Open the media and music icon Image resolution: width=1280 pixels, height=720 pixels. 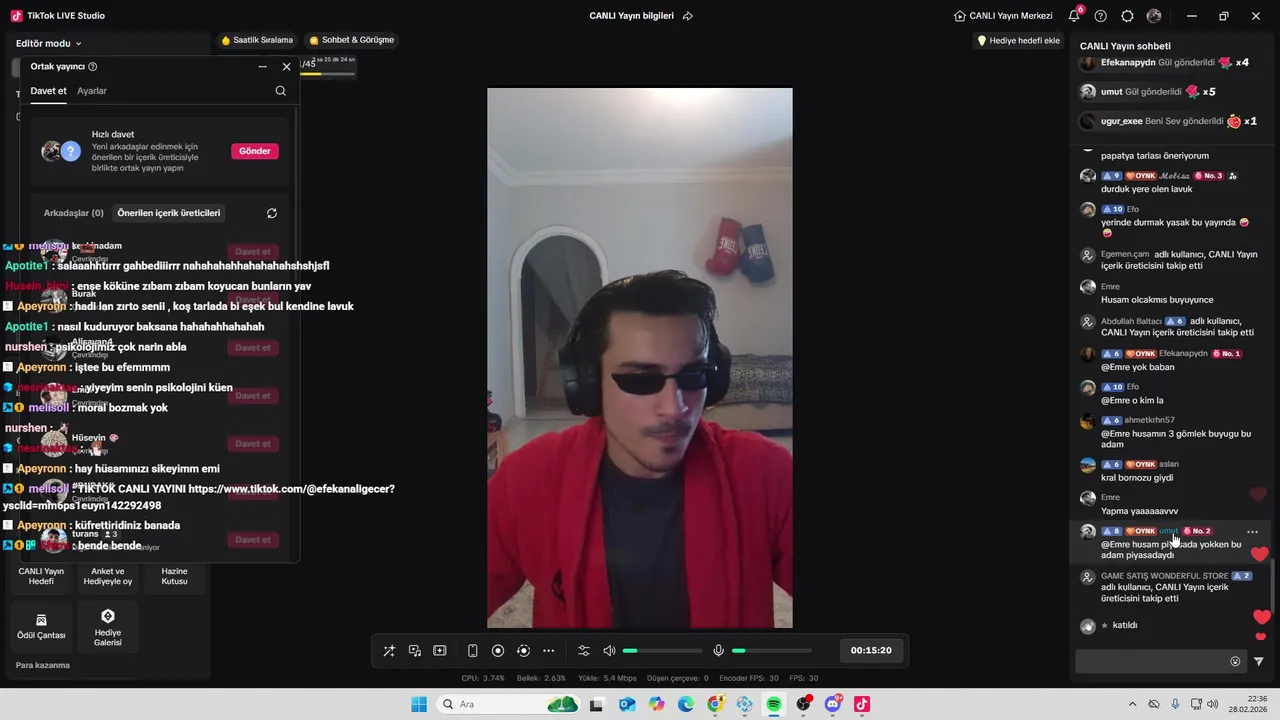[x=414, y=651]
